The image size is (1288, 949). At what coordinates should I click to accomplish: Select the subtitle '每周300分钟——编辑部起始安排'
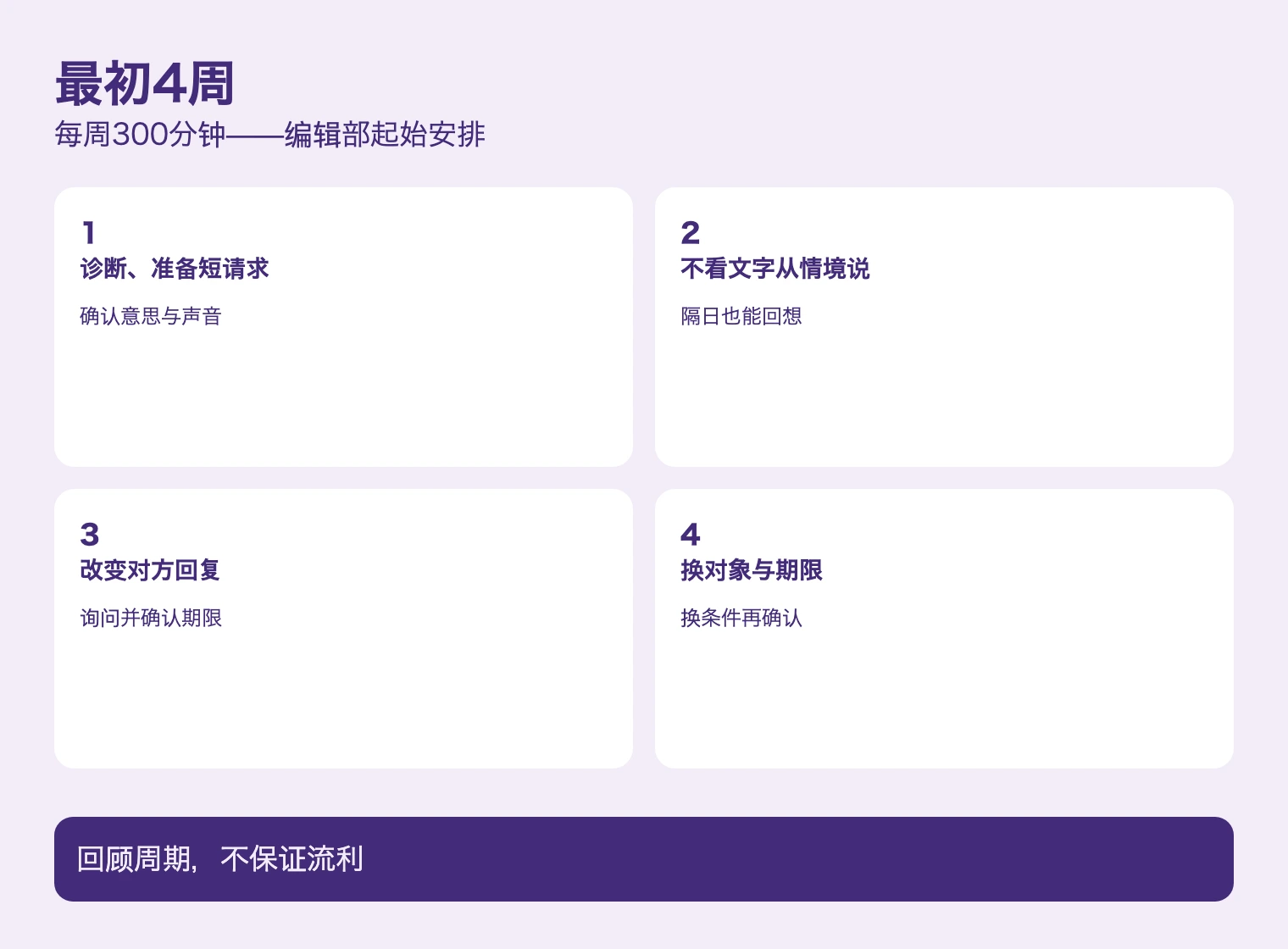(x=270, y=135)
